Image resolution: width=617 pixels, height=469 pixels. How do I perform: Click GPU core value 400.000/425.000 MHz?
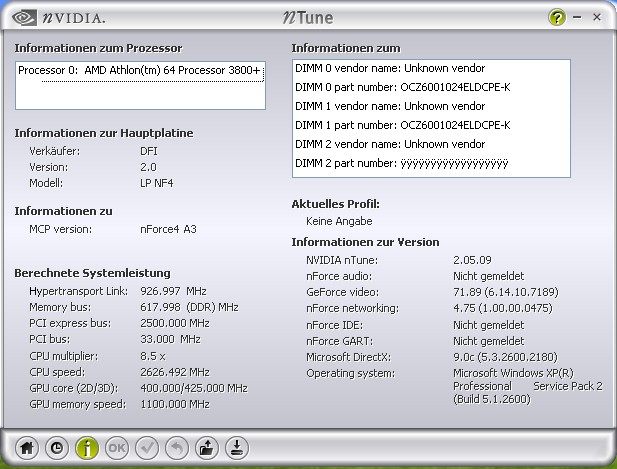pos(194,388)
